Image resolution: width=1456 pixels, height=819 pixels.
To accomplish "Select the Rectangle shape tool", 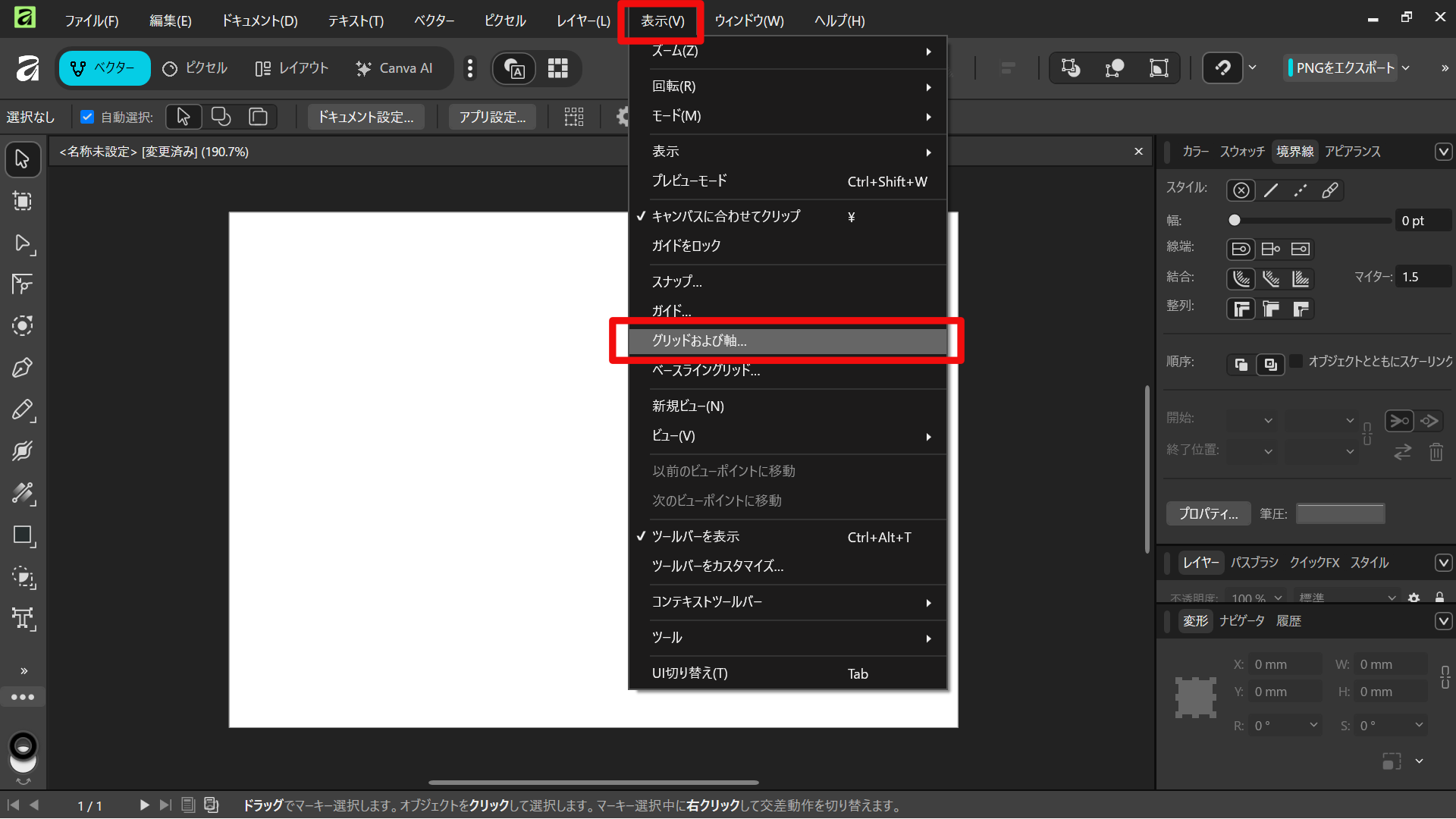I will 23,535.
